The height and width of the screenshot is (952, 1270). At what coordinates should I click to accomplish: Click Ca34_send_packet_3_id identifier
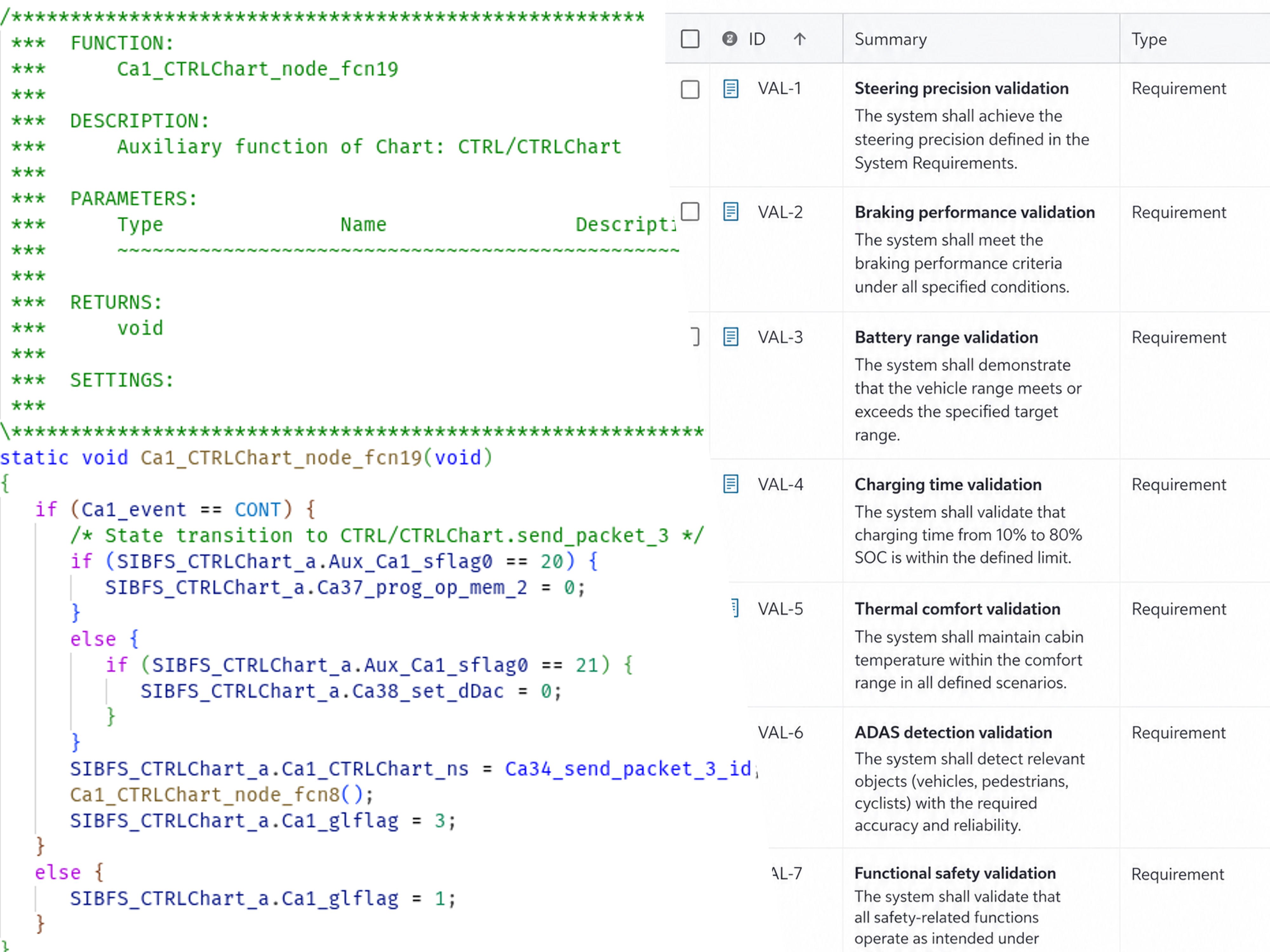[628, 769]
